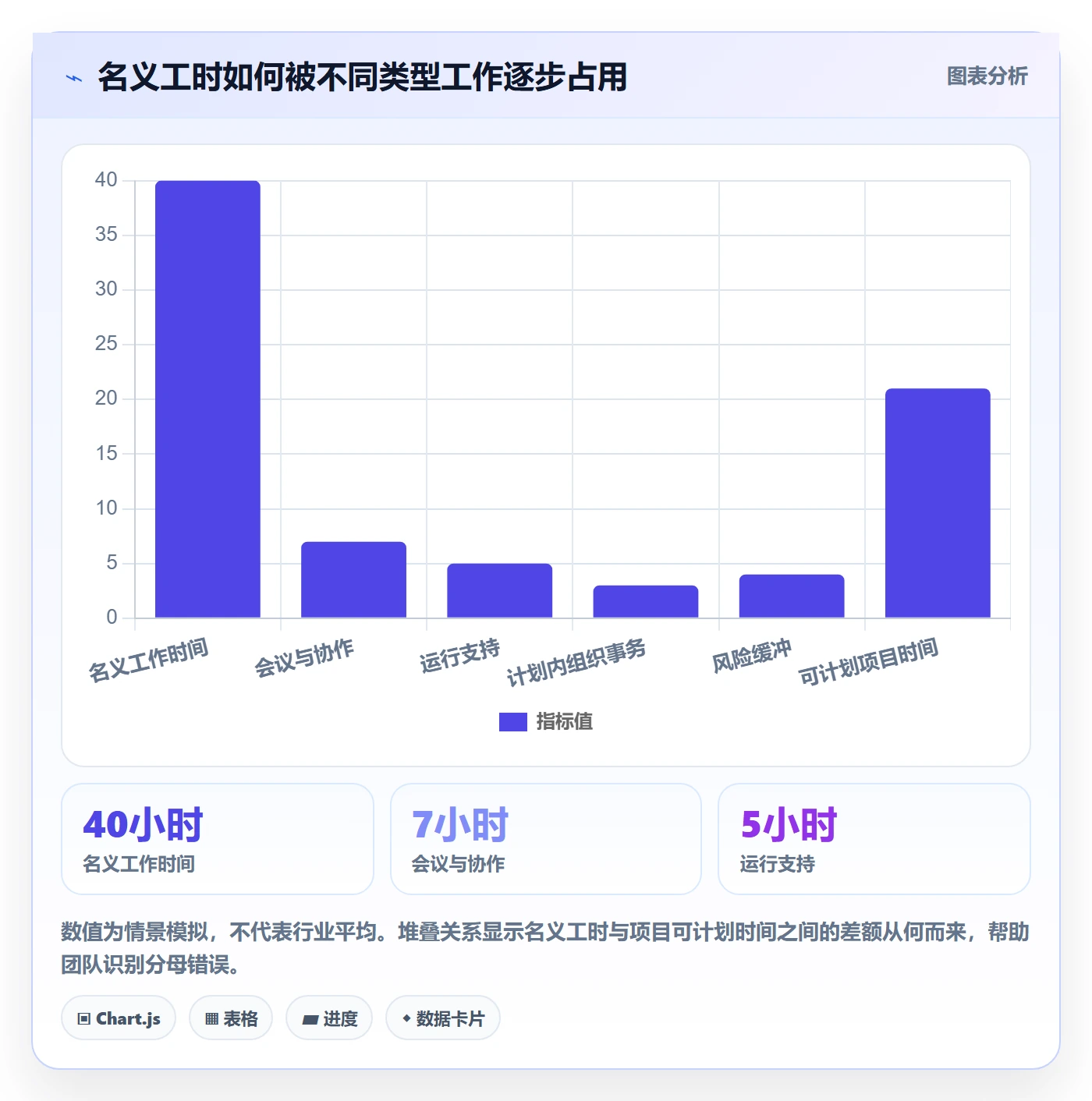Click the 运行支持 bar in chart

(499, 590)
